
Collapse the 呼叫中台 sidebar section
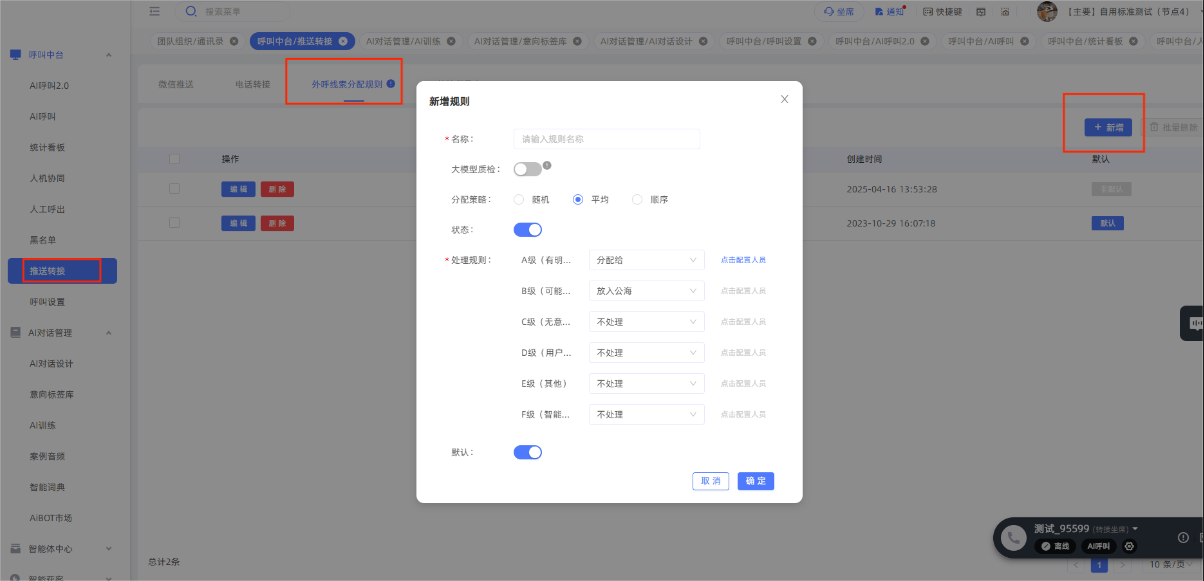(108, 54)
